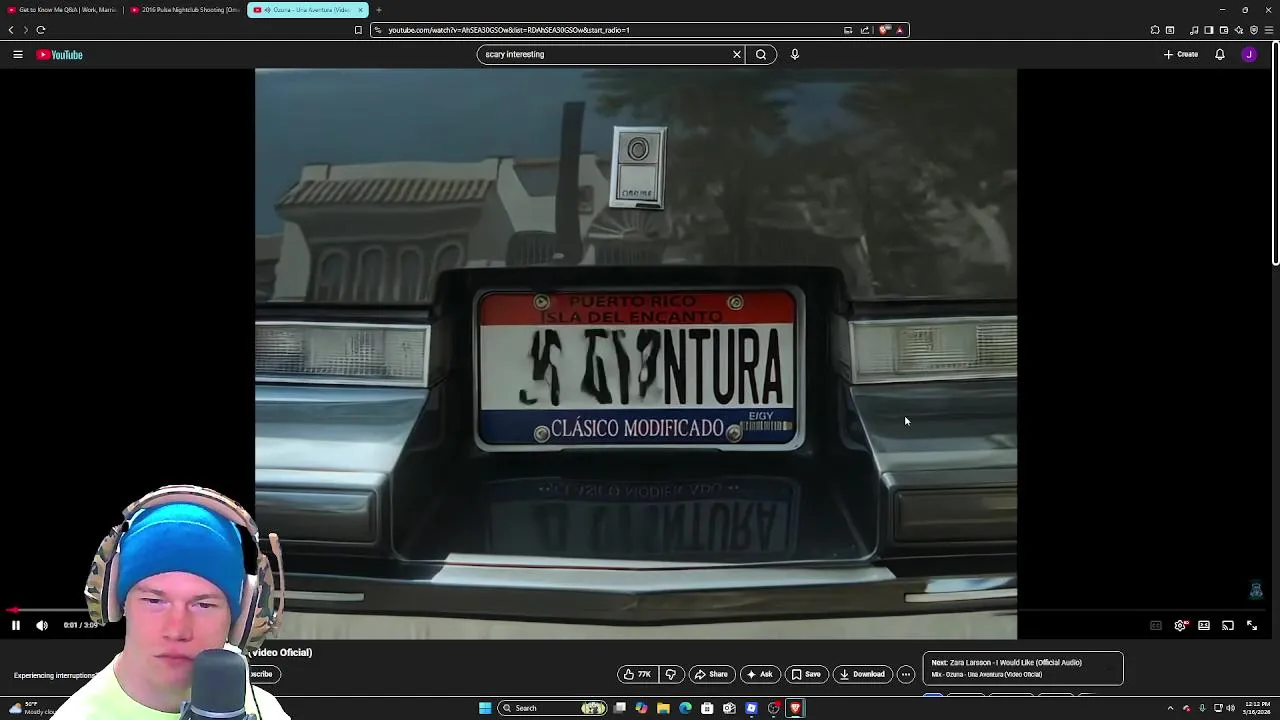The width and height of the screenshot is (1280, 720).
Task: Mute the video with the speaker icon
Action: [42, 625]
